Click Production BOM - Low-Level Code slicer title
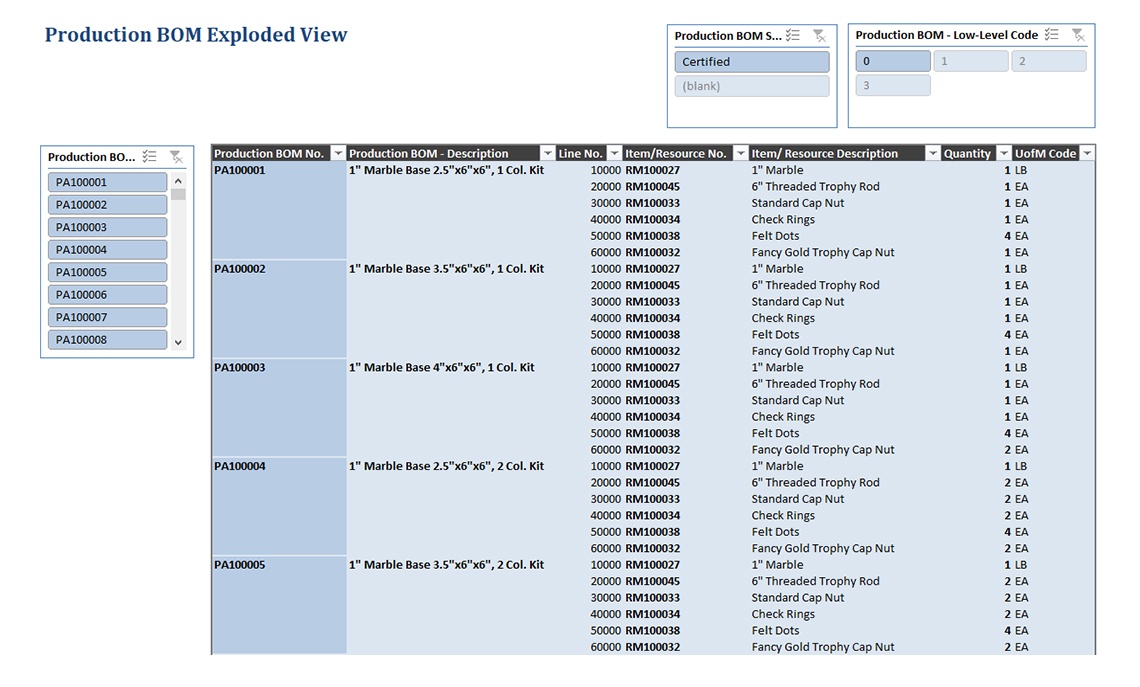 tap(947, 35)
